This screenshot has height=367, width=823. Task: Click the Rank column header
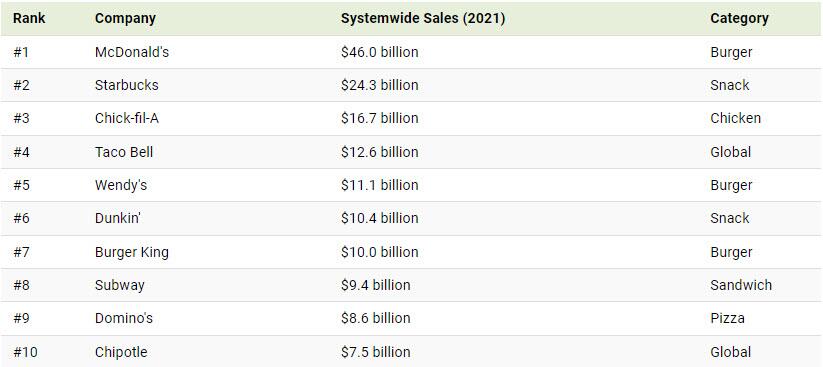[29, 18]
